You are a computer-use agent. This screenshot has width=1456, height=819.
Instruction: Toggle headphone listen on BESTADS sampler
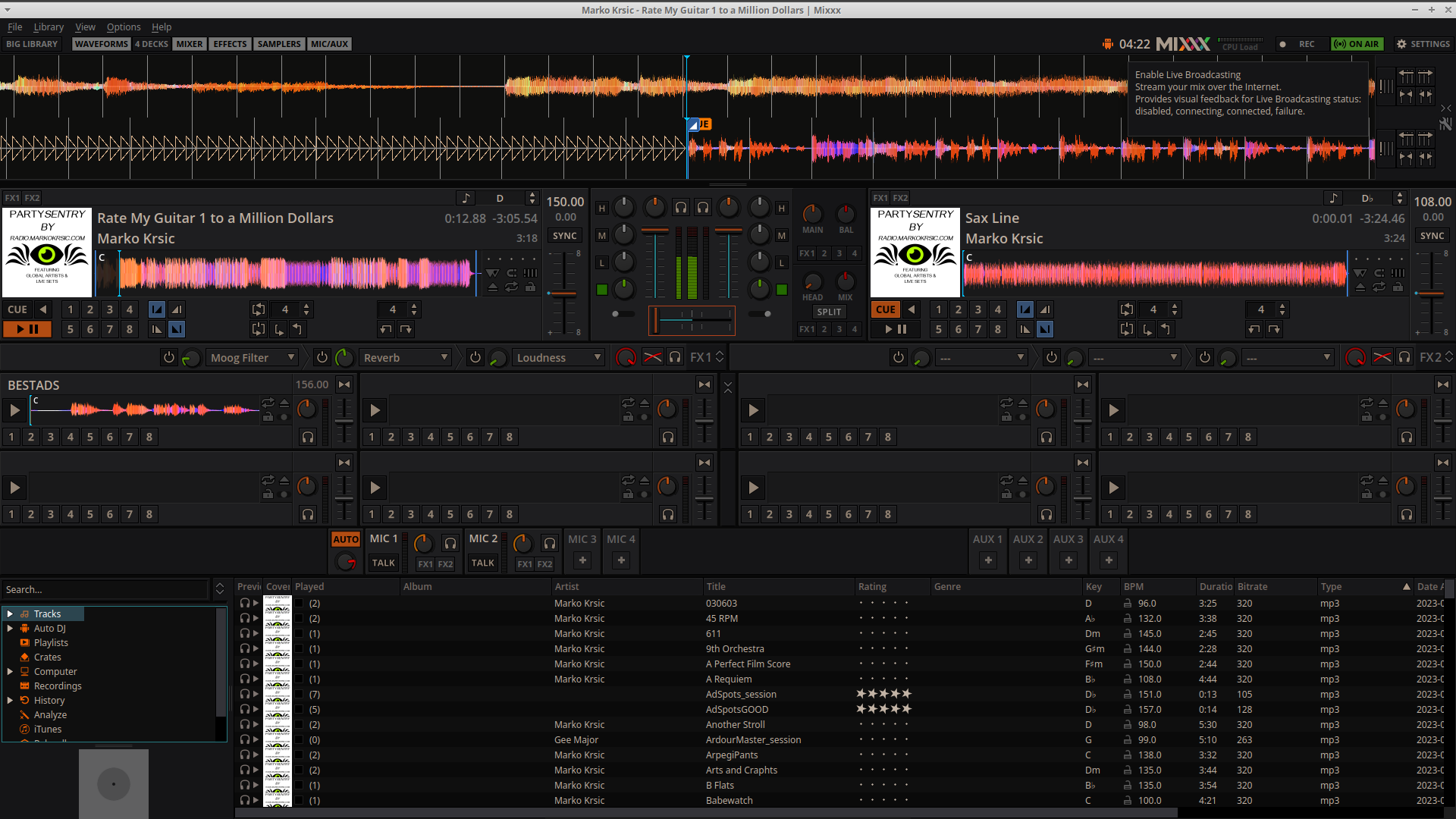(x=307, y=437)
